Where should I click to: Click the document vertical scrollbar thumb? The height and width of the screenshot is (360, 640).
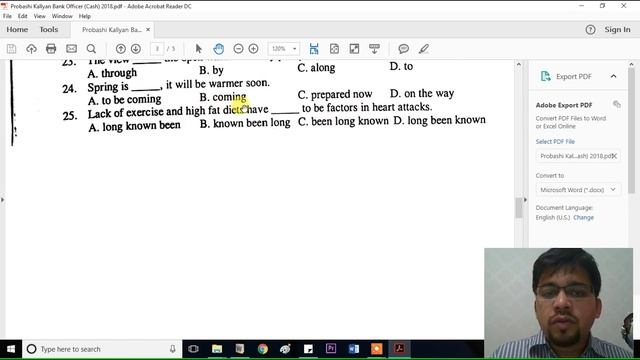[519, 208]
